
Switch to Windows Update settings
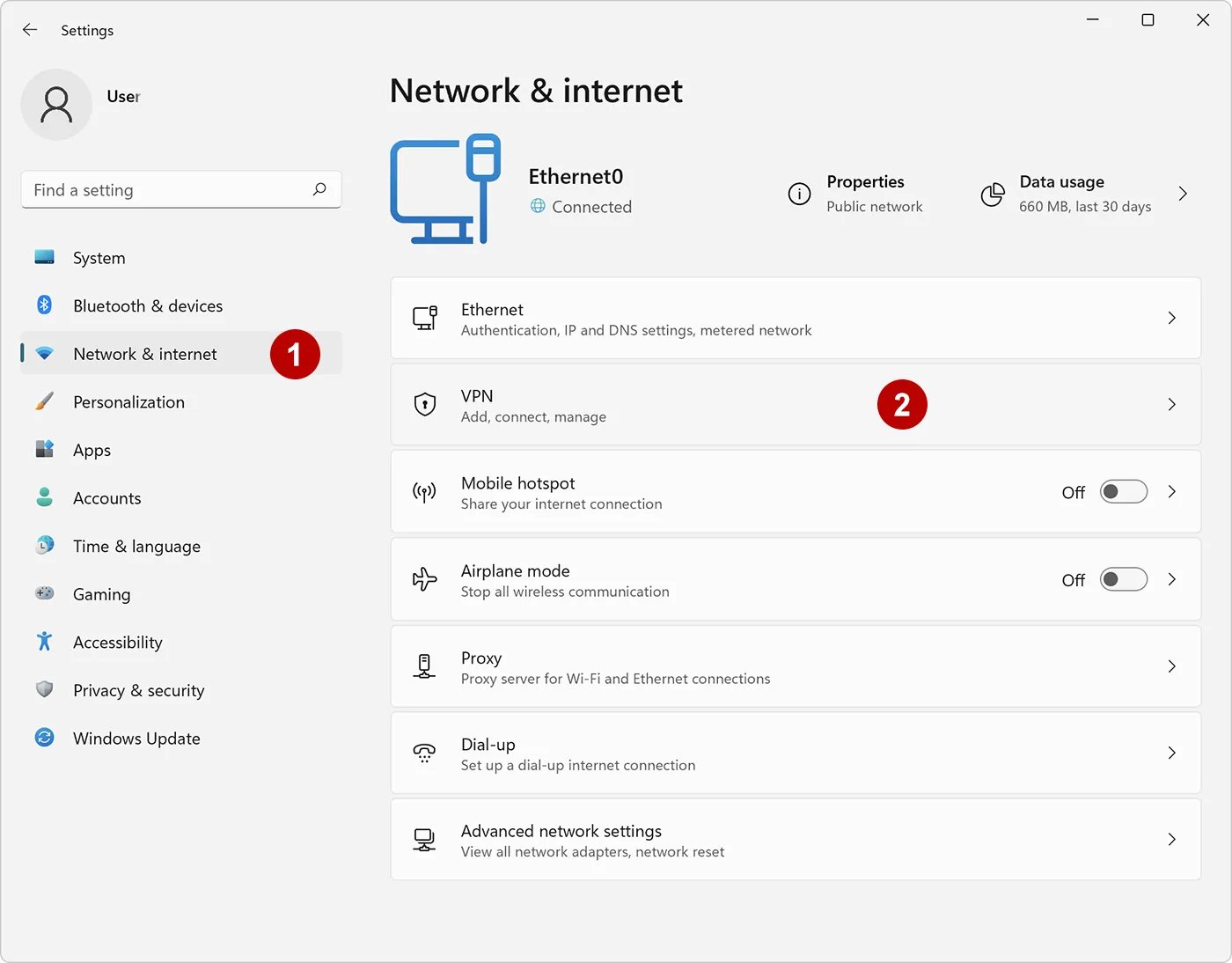click(x=136, y=738)
